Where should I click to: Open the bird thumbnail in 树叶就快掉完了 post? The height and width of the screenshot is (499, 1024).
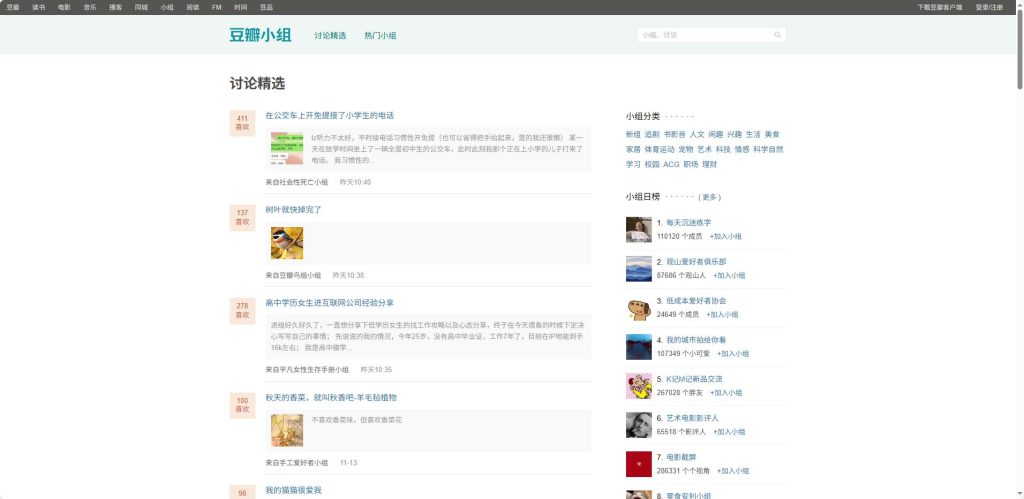287,243
